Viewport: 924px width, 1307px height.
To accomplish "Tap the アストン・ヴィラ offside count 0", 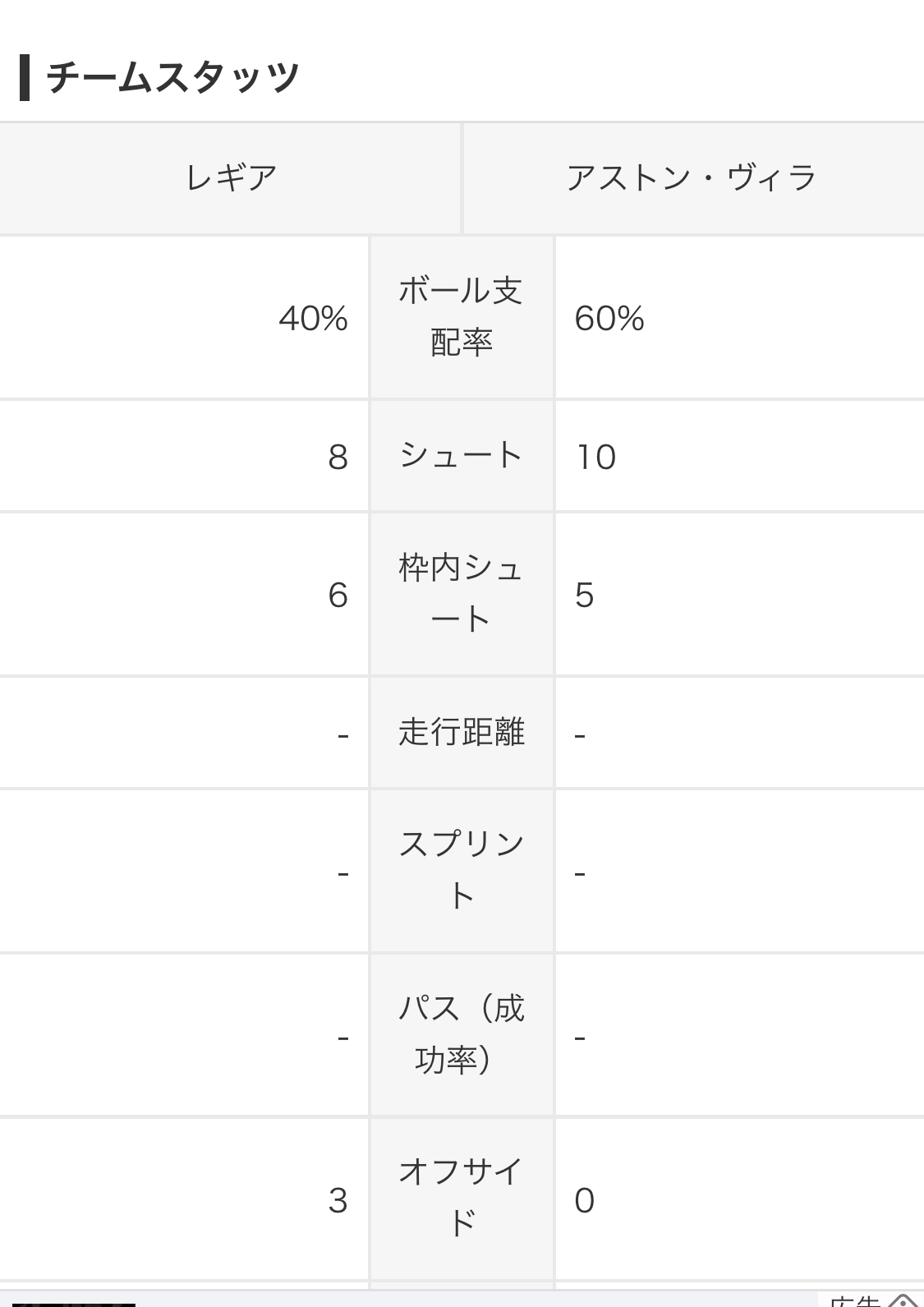I will 585,1201.
